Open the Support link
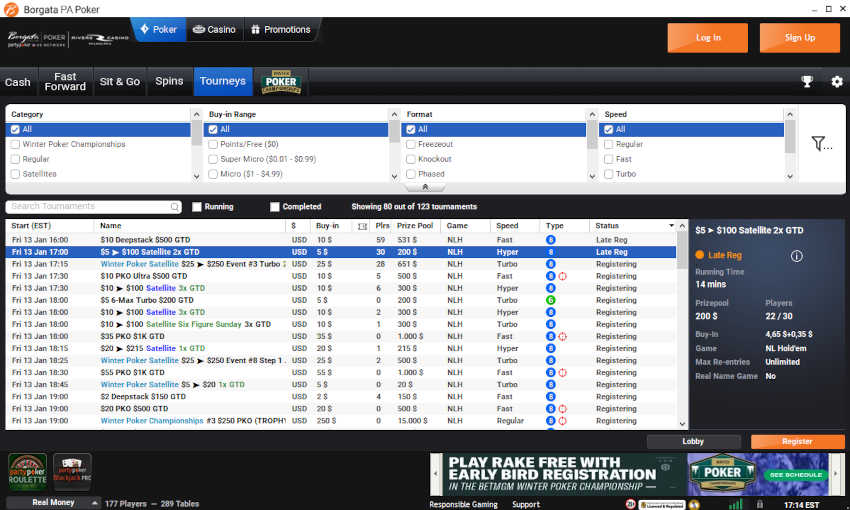The width and height of the screenshot is (850, 510). (526, 505)
